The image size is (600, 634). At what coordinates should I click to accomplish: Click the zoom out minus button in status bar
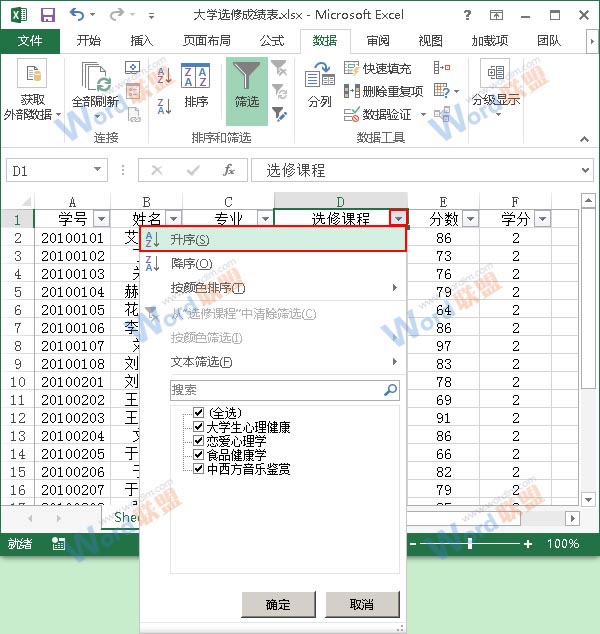click(x=413, y=544)
